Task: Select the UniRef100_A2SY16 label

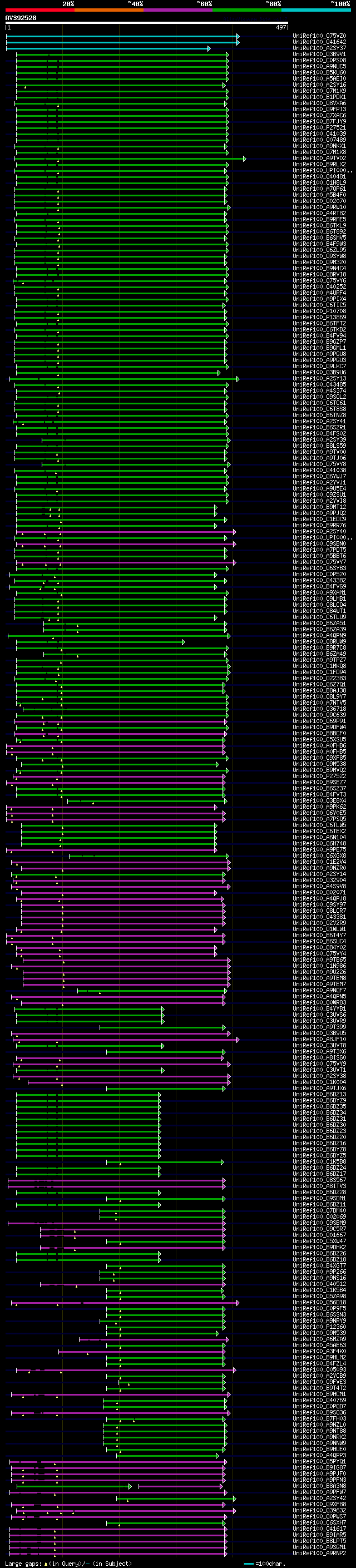Action: point(319,85)
